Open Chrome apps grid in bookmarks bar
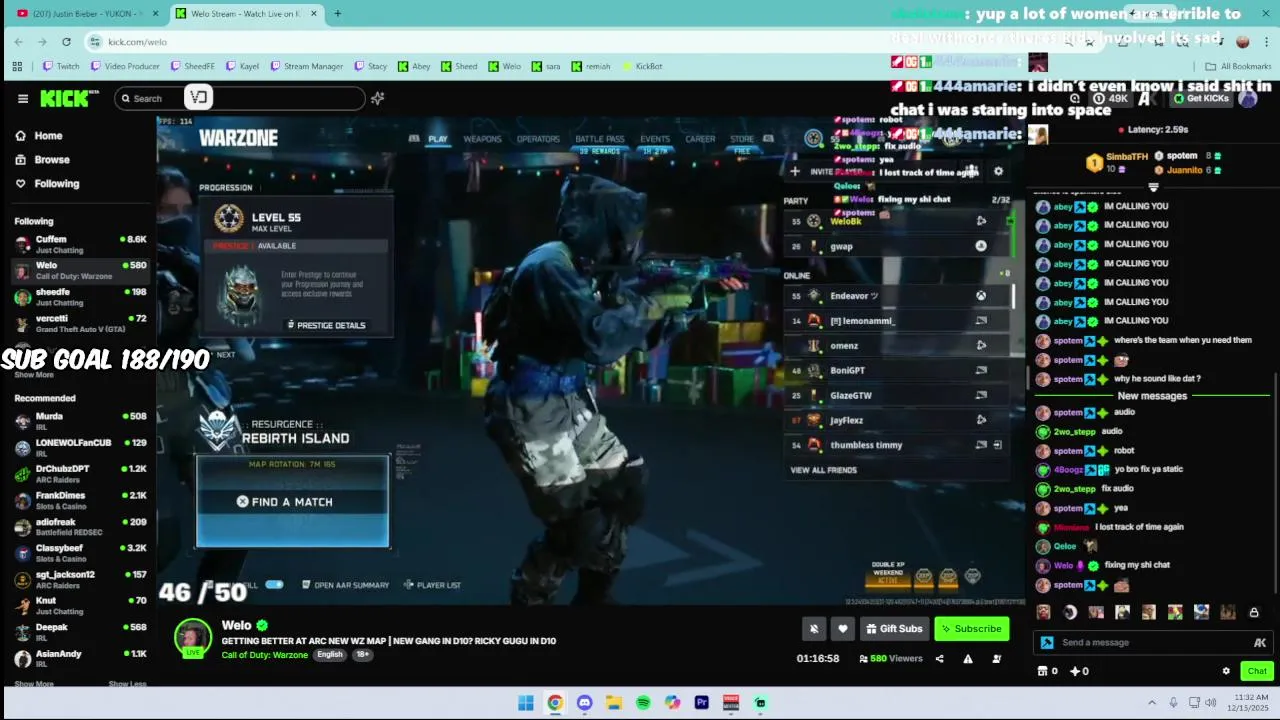Viewport: 1280px width, 720px height. pyautogui.click(x=17, y=66)
